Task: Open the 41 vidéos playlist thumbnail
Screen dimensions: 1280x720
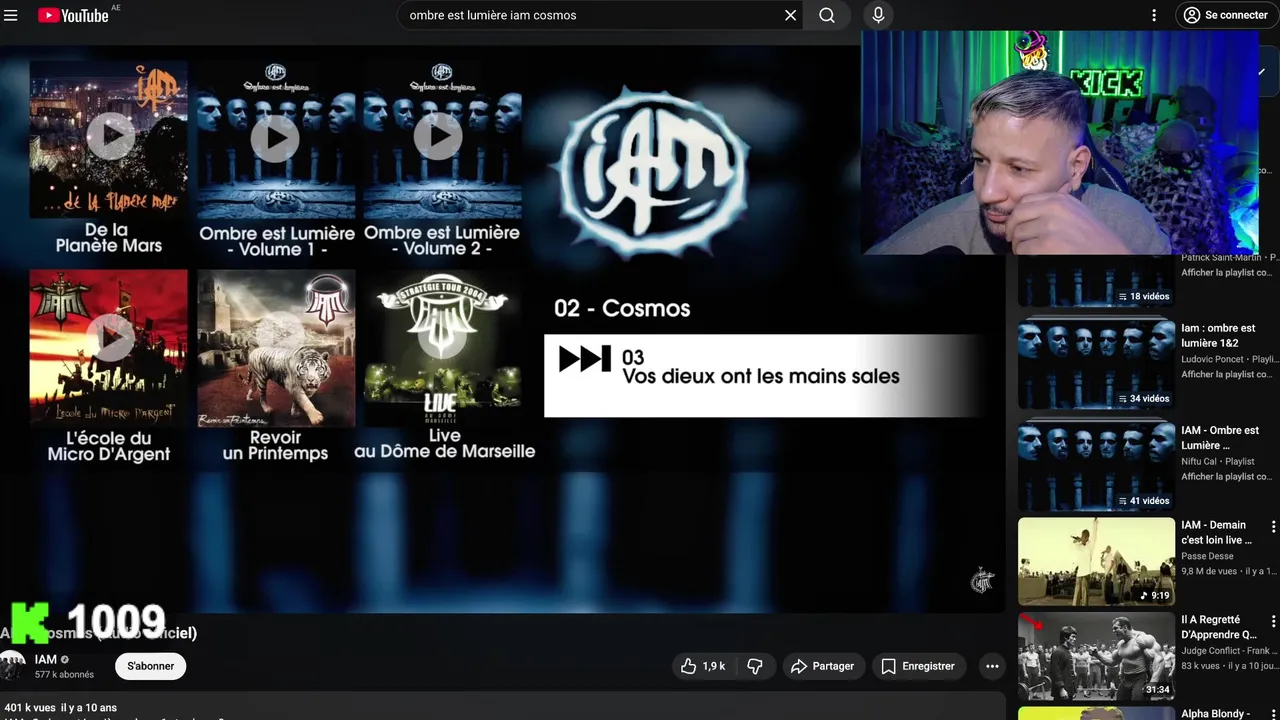Action: click(1096, 466)
